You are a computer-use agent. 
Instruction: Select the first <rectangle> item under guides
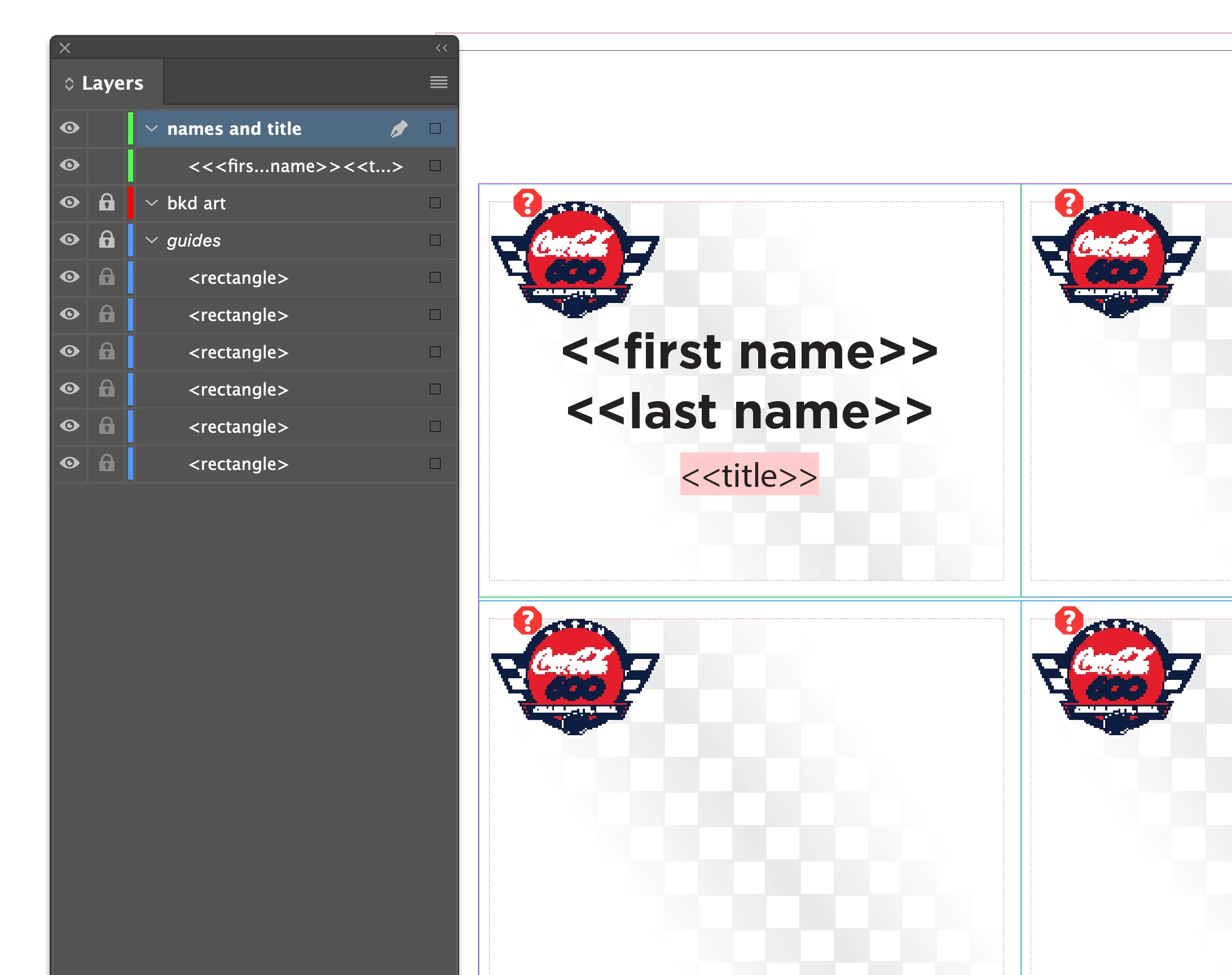tap(239, 278)
